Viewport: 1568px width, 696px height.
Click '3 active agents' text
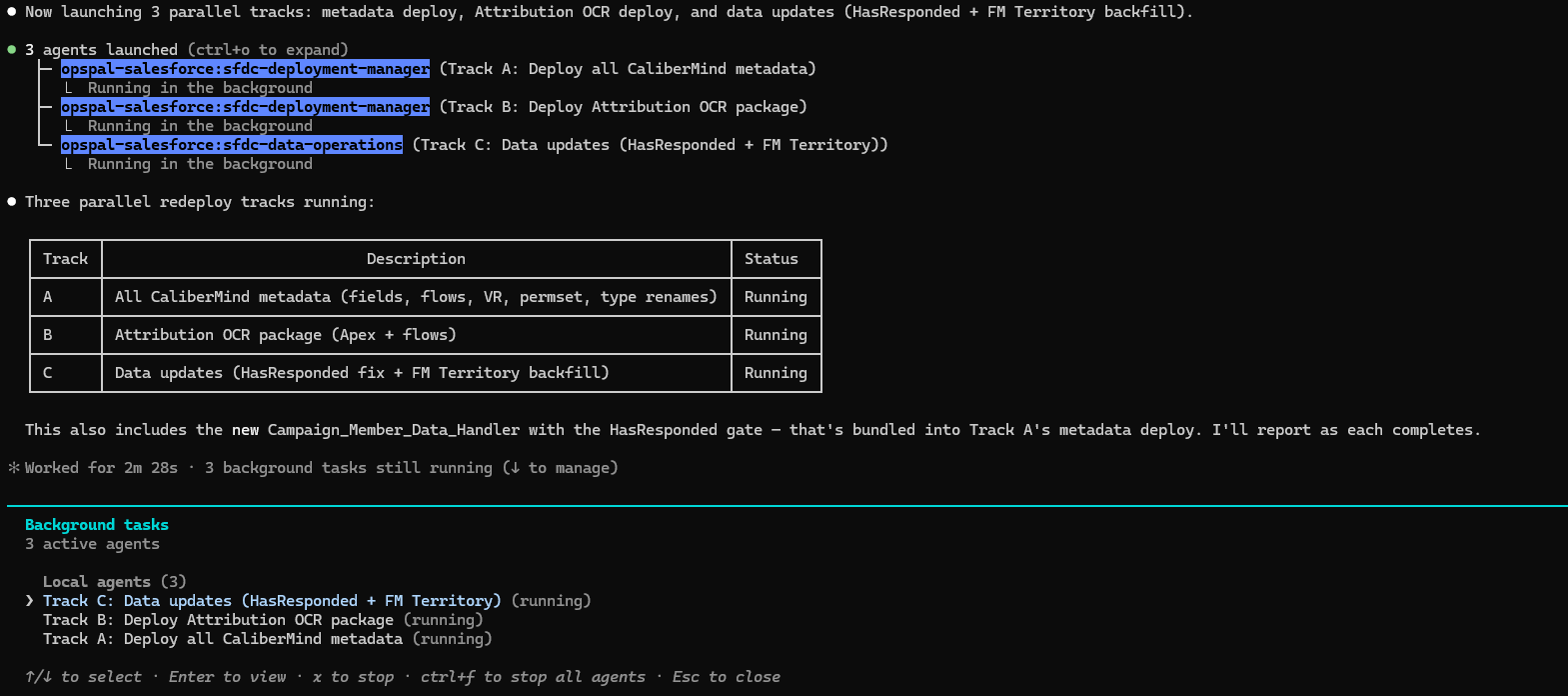(x=92, y=544)
